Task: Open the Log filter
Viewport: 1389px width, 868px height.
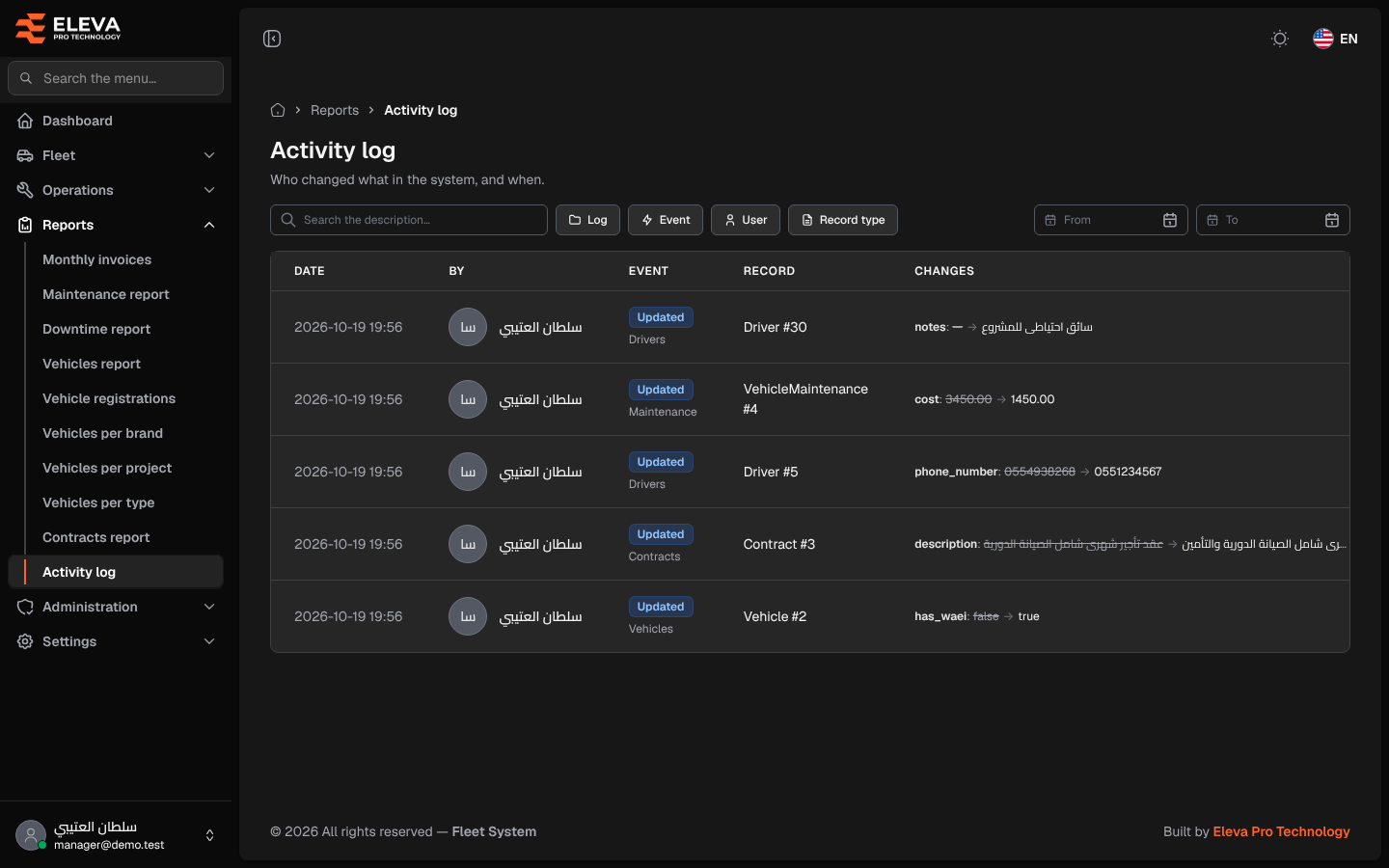Action: coord(587,220)
